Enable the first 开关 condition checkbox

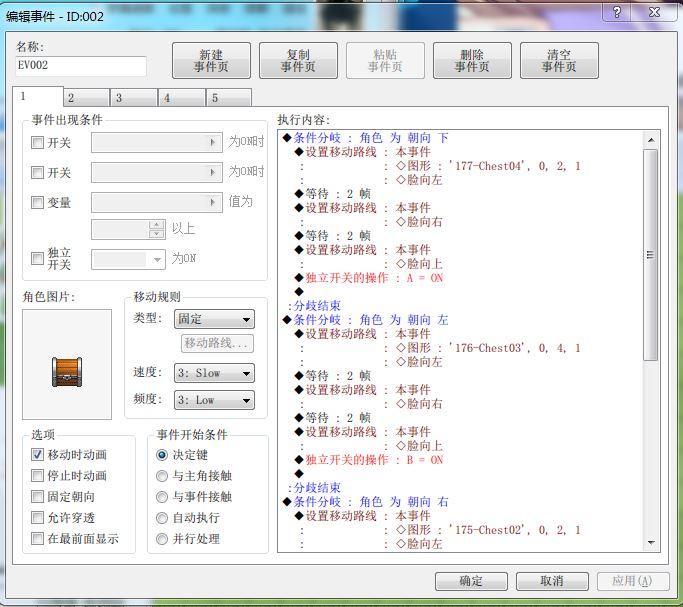coord(37,142)
